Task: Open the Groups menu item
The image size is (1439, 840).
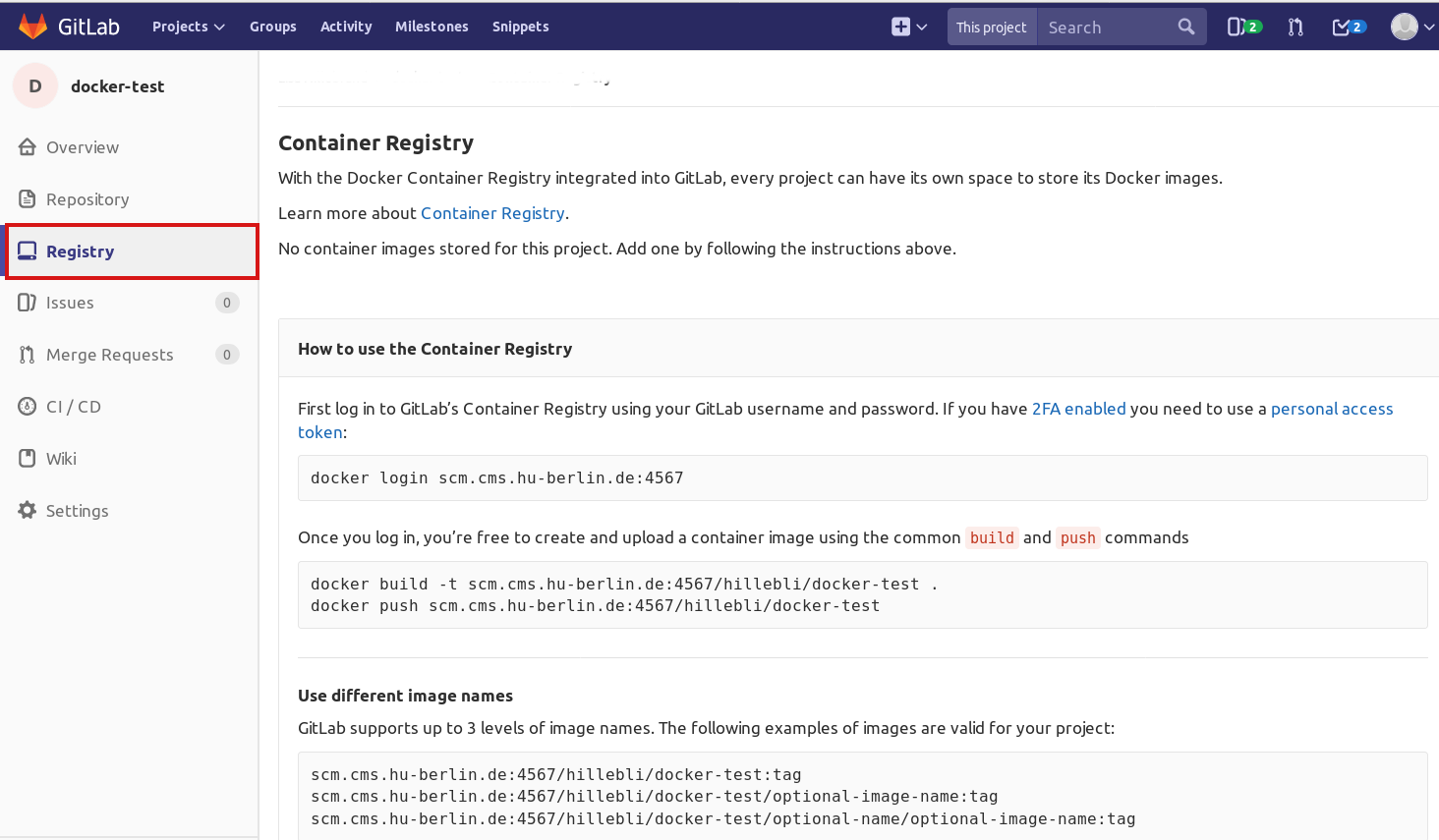Action: [272, 27]
